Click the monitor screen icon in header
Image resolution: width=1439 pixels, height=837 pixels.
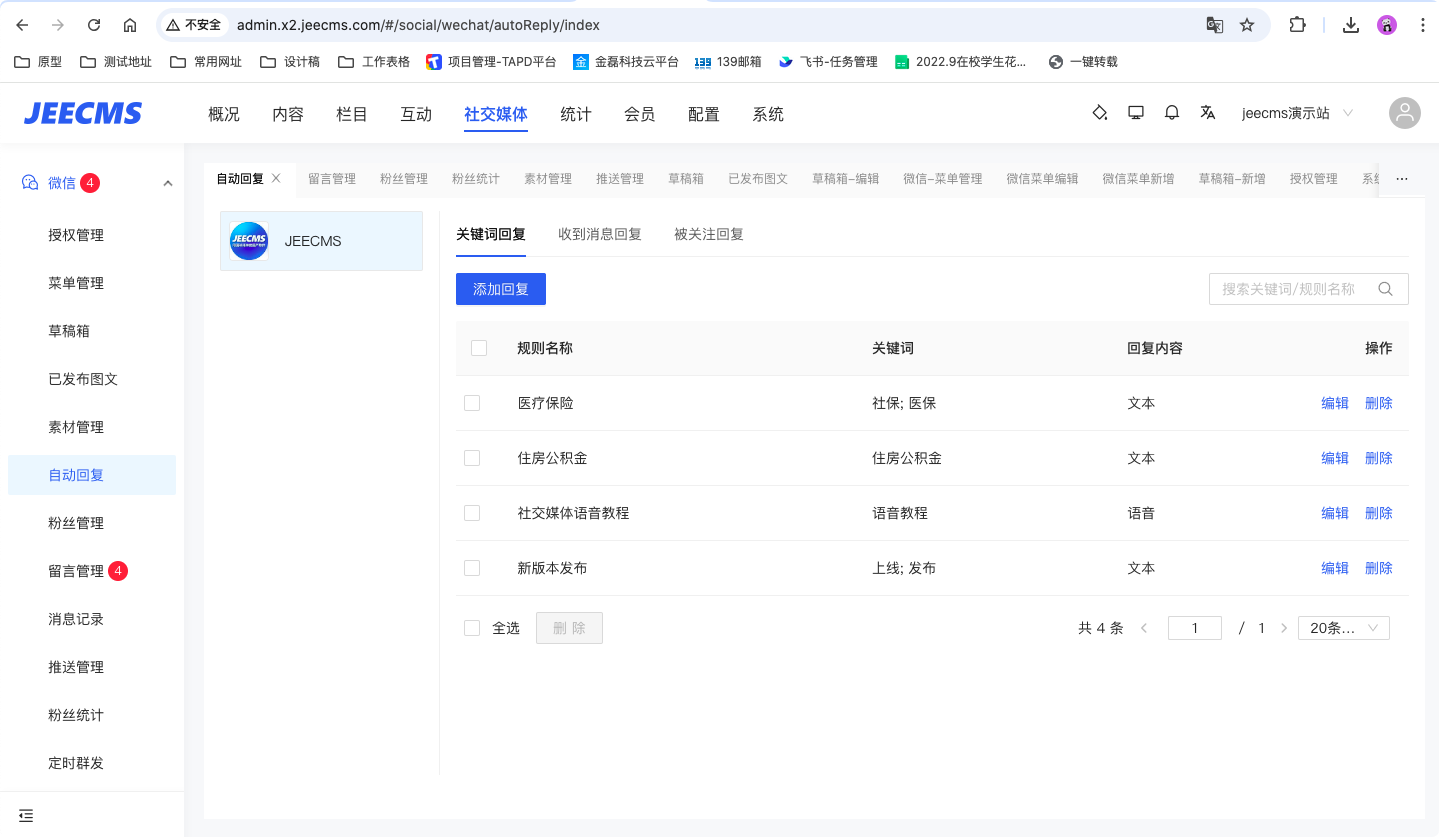click(x=1136, y=113)
